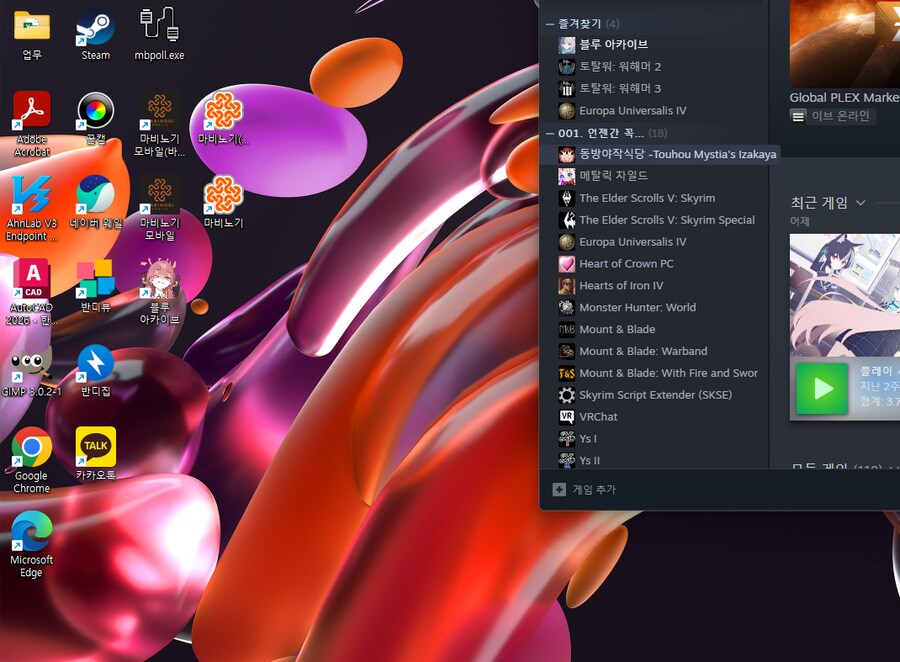Select Heart of Crown PC game

click(654, 264)
